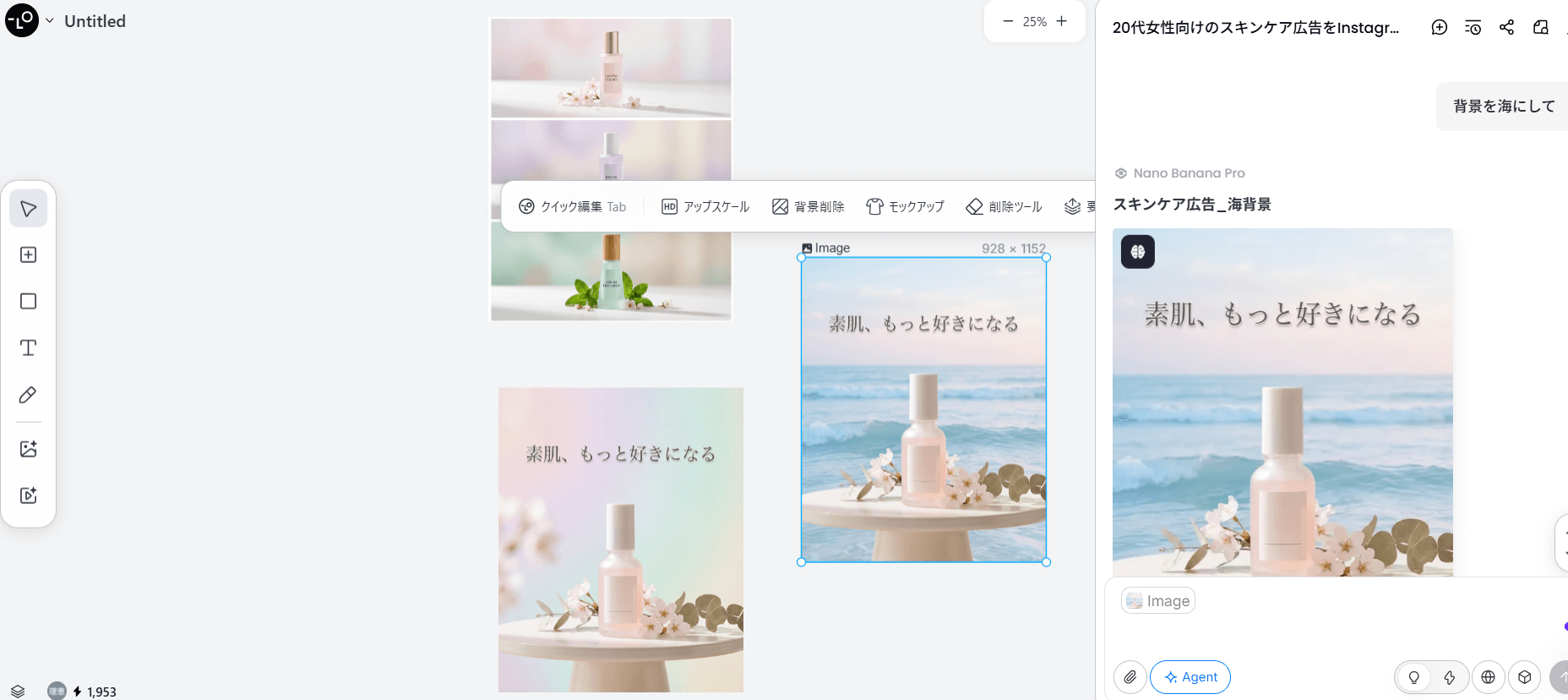Click the share icon in chat header
1568x700 pixels.
[1506, 28]
